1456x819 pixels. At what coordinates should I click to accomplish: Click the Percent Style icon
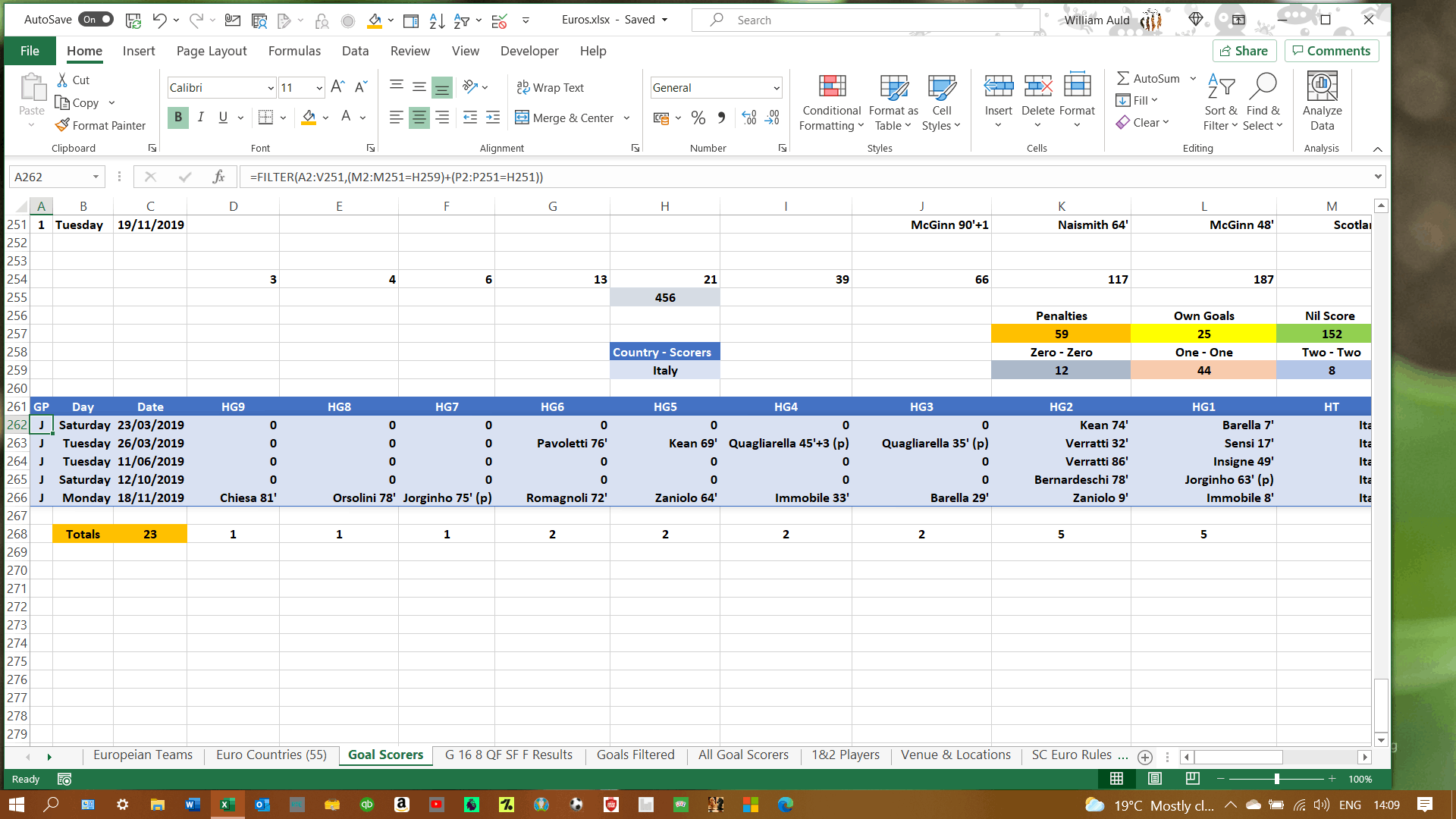point(698,118)
